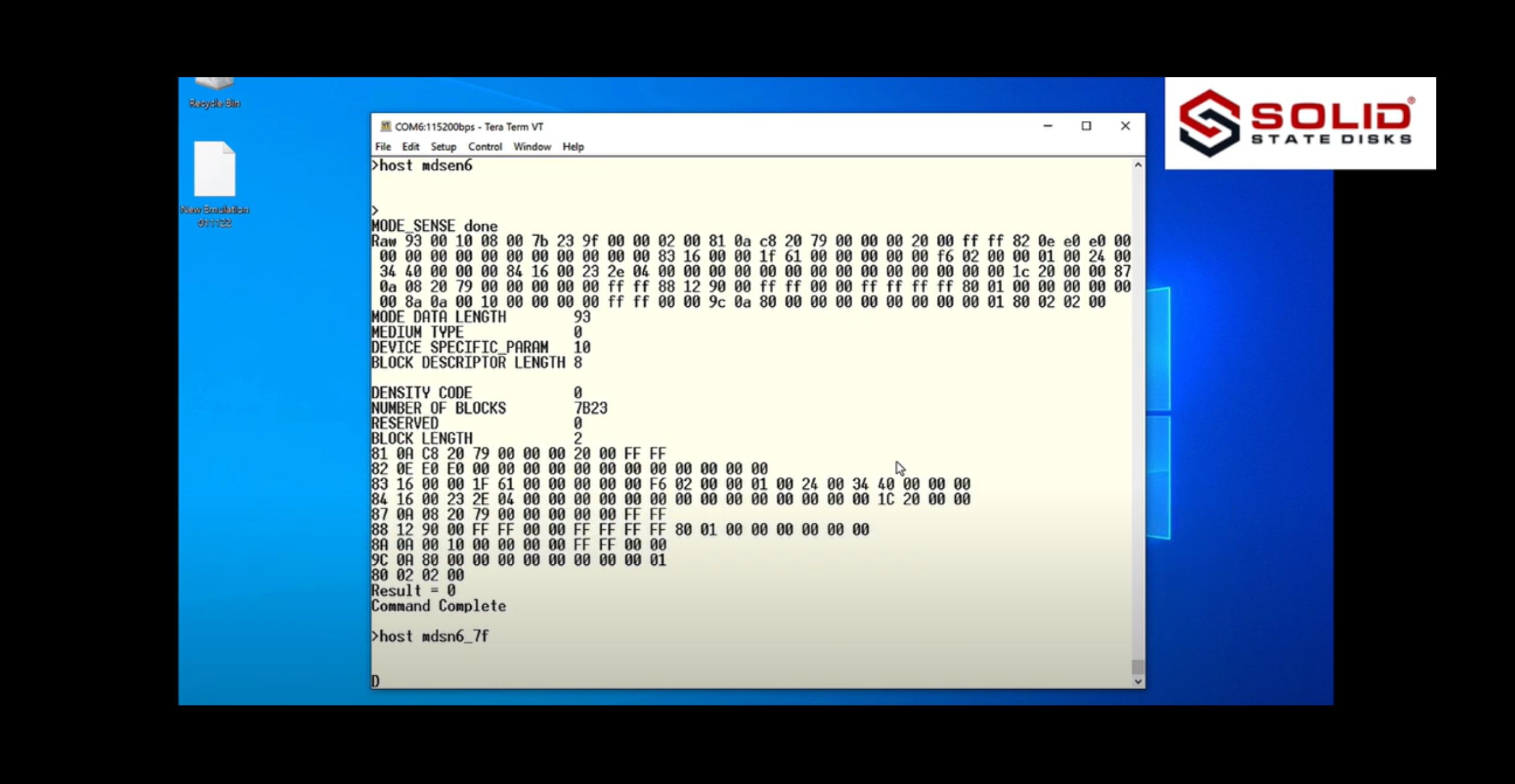Open the Window menu
The width and height of the screenshot is (1515, 784).
(x=532, y=147)
